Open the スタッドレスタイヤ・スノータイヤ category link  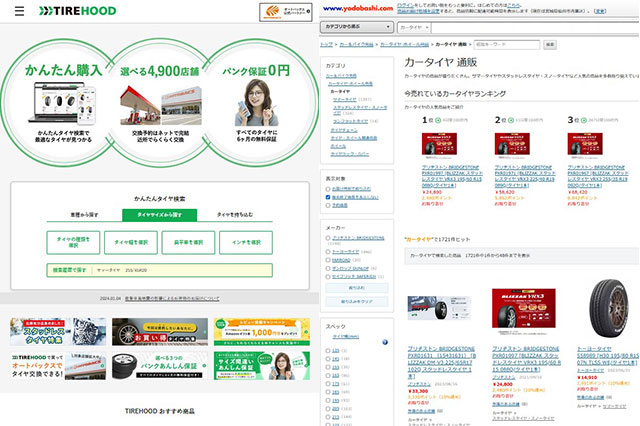pos(360,110)
